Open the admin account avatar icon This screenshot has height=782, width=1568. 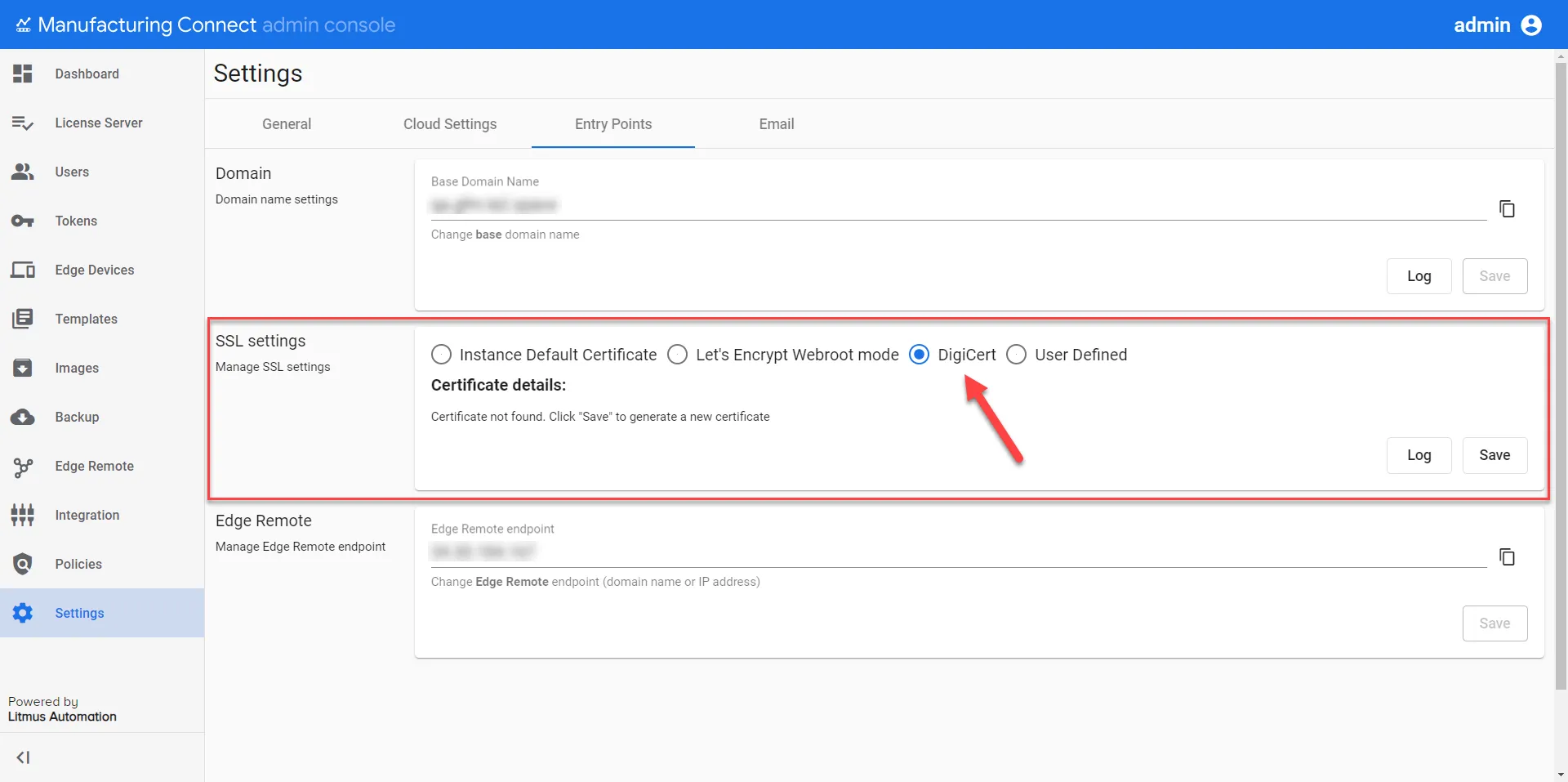click(x=1531, y=25)
